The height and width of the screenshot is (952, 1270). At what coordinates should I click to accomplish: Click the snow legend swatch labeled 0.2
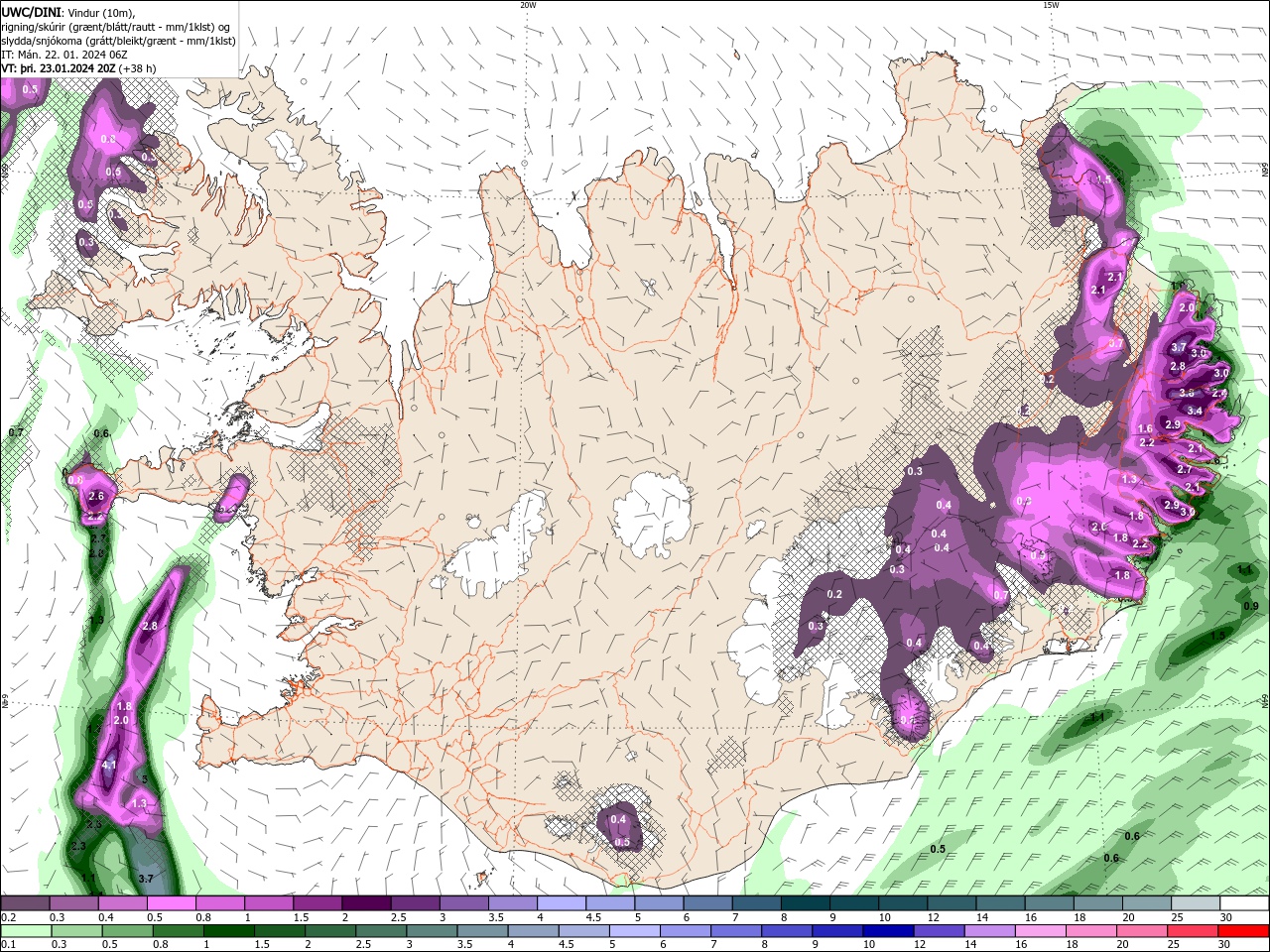[25, 903]
